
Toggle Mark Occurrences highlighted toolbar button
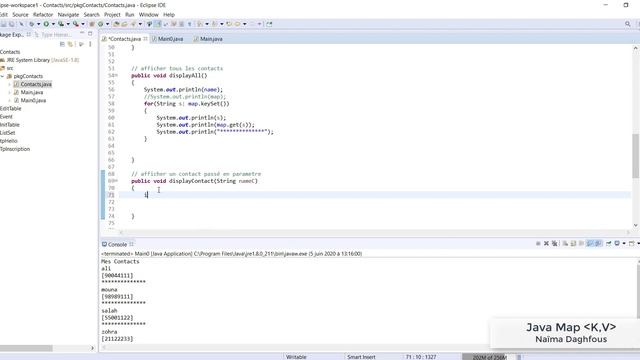click(x=158, y=24)
